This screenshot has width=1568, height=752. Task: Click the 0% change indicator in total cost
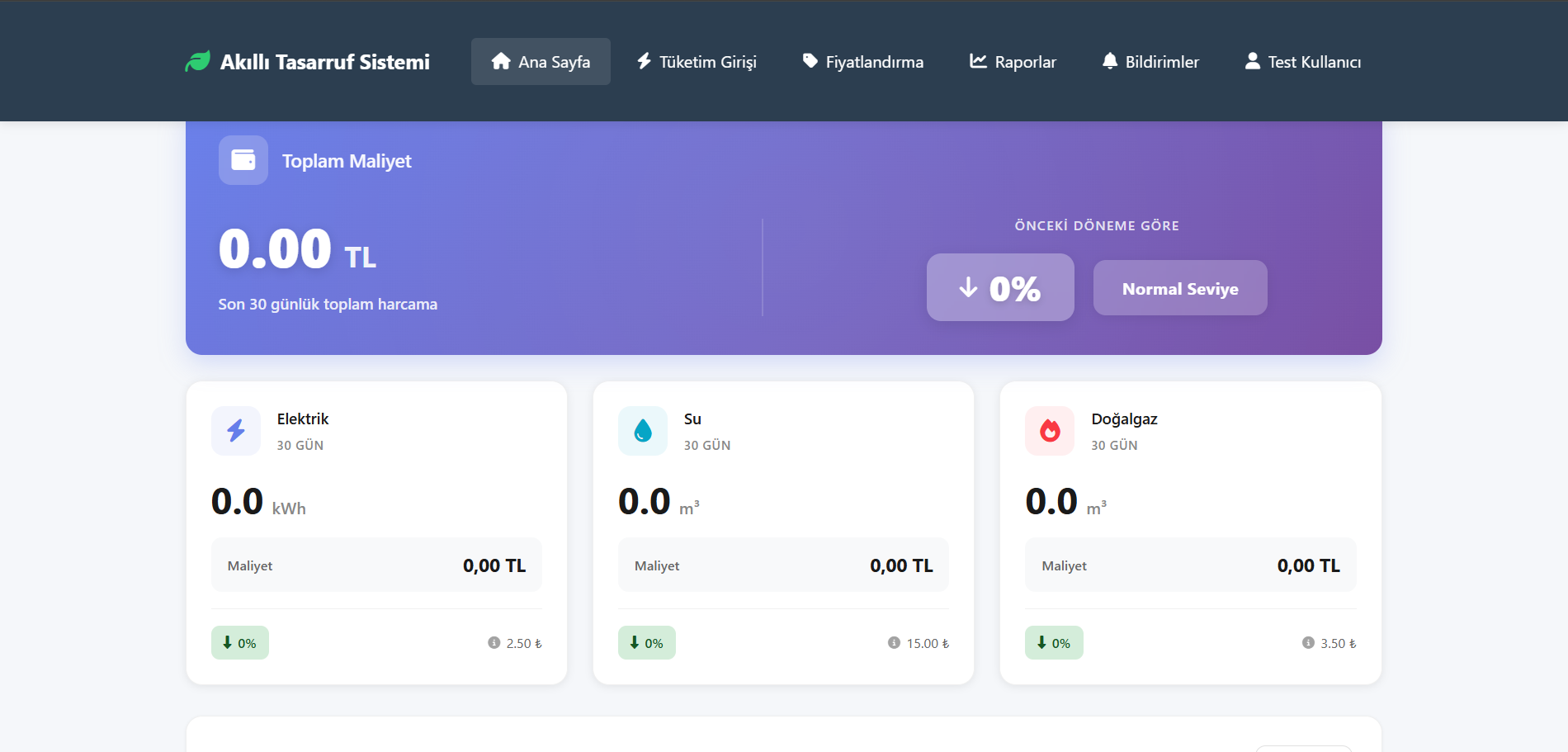[x=1000, y=287]
